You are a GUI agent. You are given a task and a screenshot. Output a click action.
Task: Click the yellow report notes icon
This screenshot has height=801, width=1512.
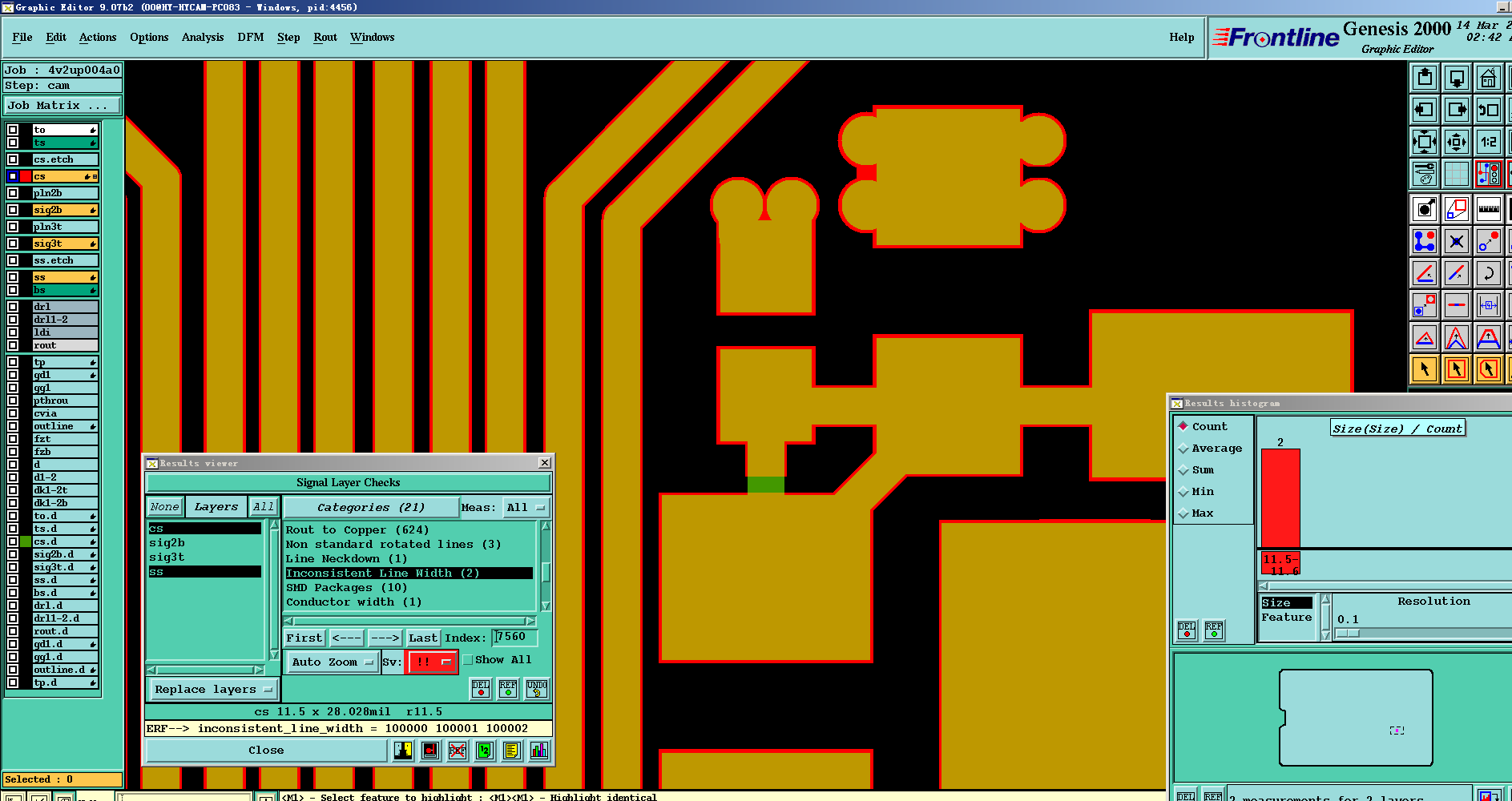point(512,751)
